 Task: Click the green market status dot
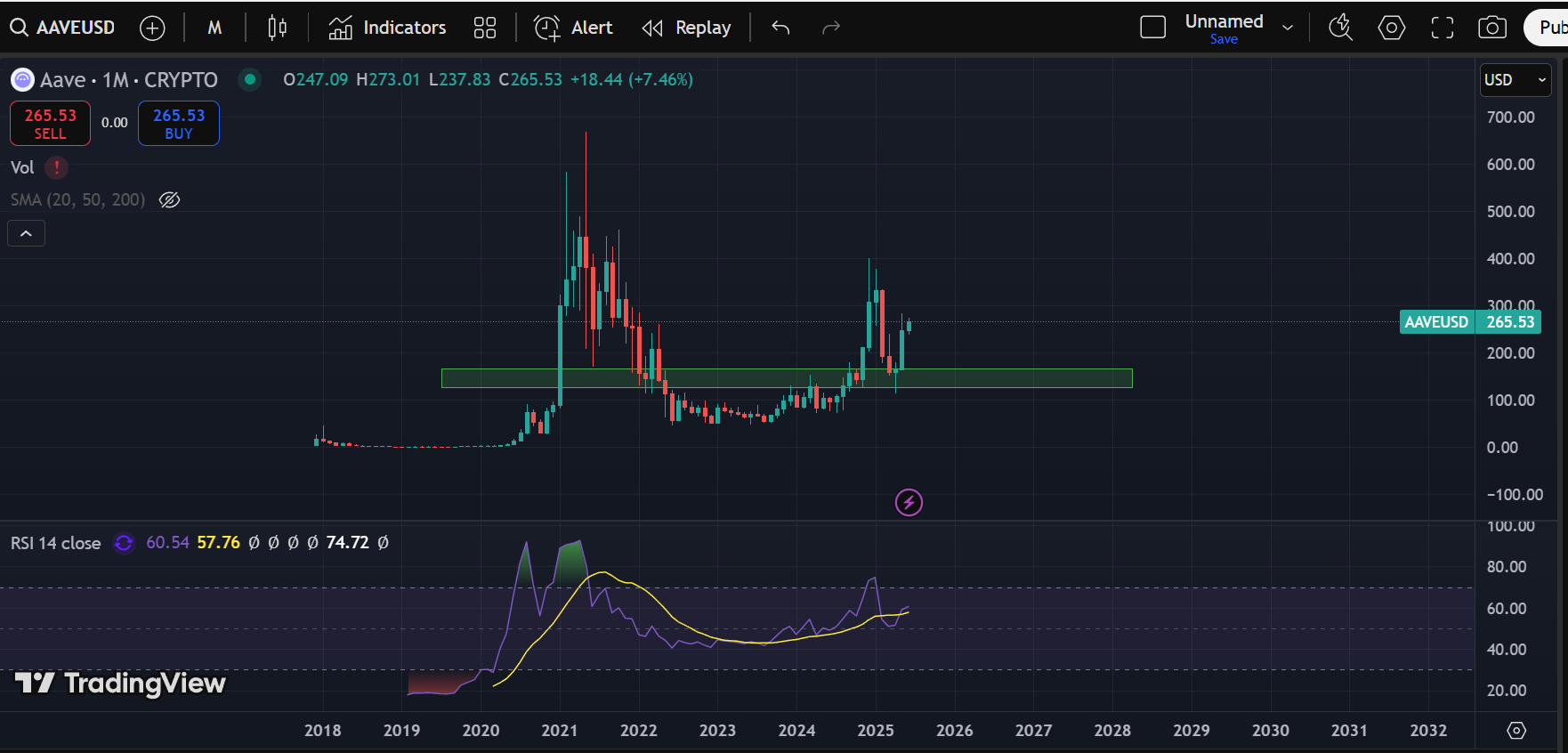point(250,79)
